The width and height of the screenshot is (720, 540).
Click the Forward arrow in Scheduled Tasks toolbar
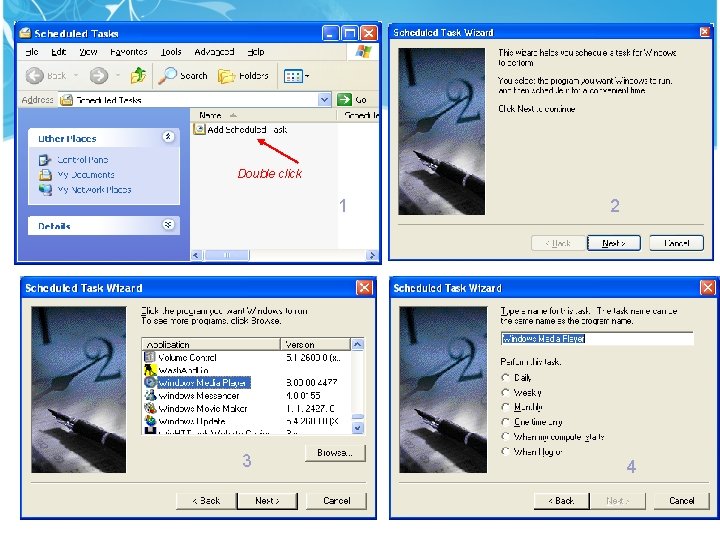pos(99,76)
